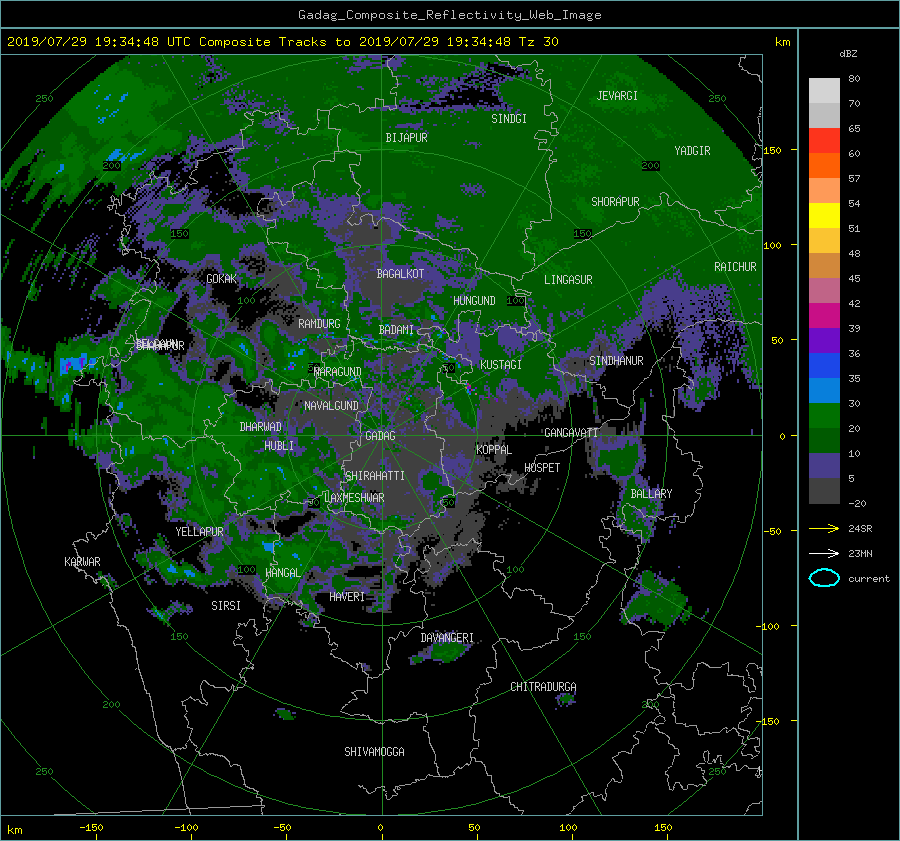Viewport: 900px width, 841px height.
Task: Click the NAVALGUND city label
Action: tap(331, 406)
